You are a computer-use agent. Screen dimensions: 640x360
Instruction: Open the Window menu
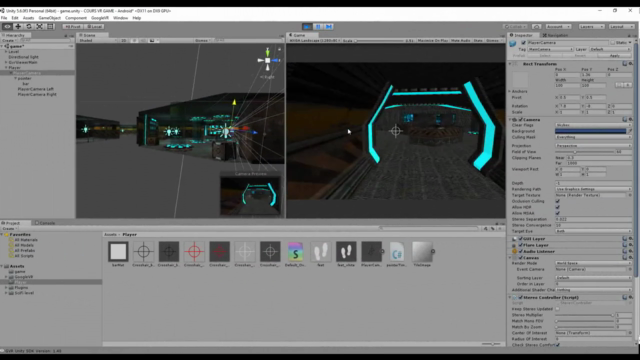(120, 18)
